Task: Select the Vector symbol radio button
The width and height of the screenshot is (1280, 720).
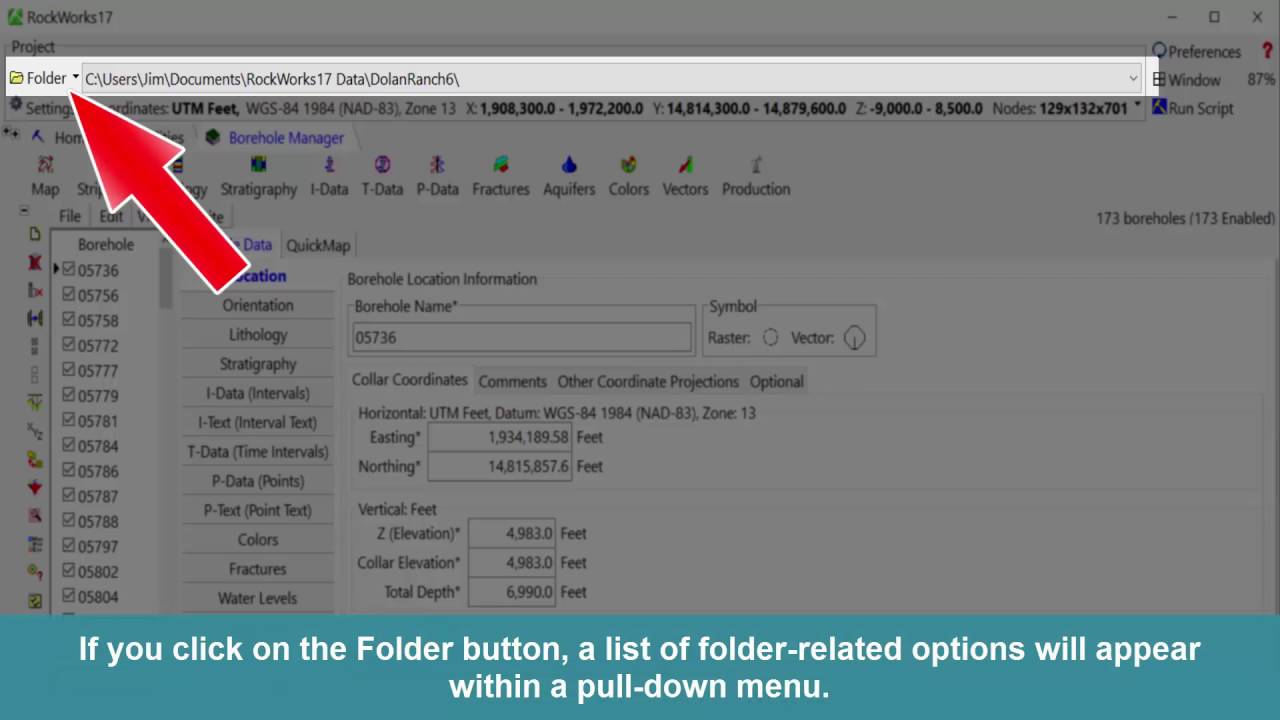Action: tap(854, 338)
